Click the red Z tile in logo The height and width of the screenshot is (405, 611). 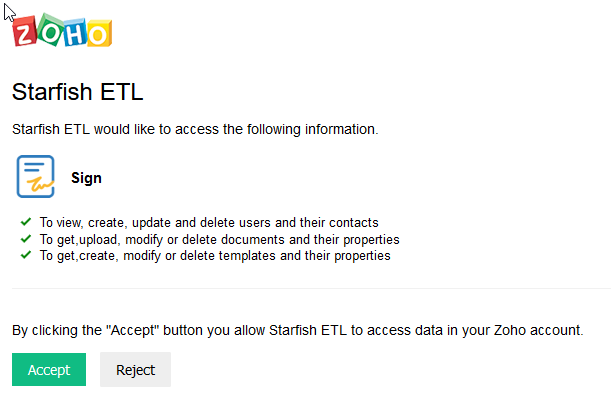coord(25,32)
